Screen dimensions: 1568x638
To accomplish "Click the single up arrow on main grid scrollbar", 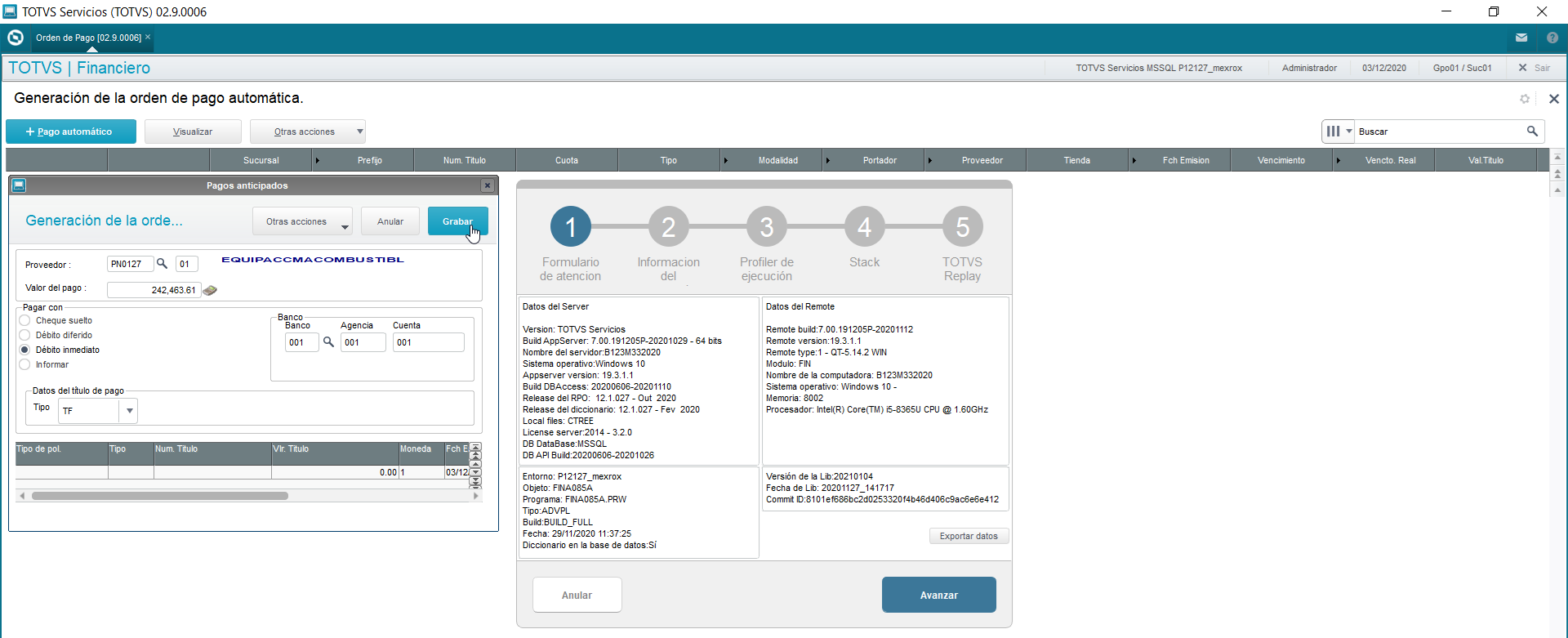I will 1557,190.
